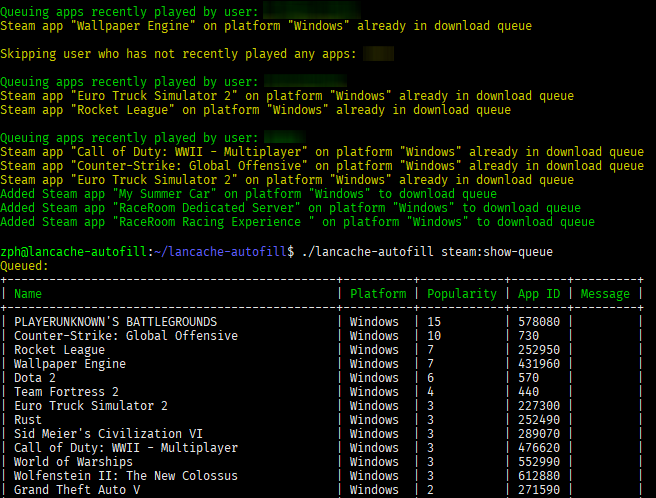Click popularity value 6 for Dota 2

click(430, 378)
